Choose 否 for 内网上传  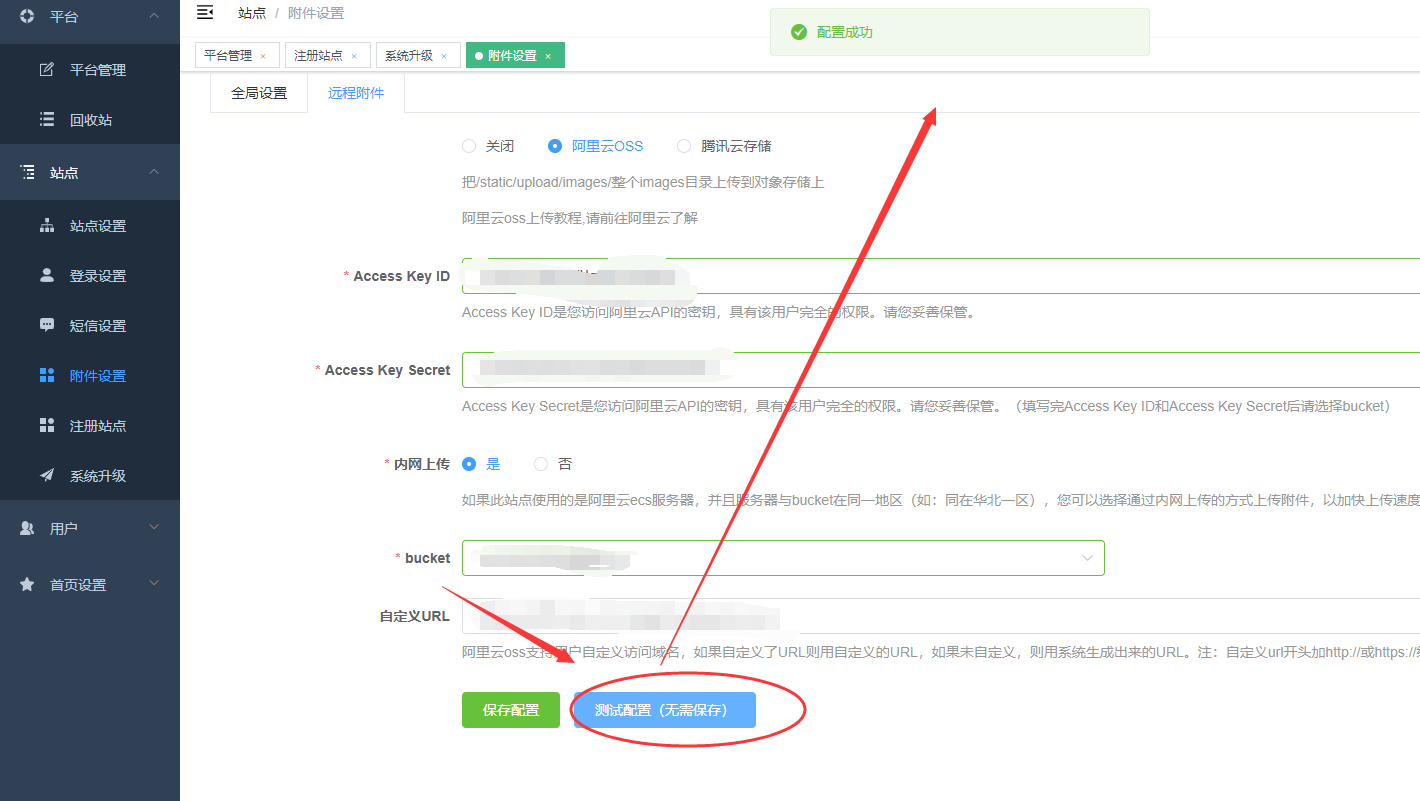(541, 464)
